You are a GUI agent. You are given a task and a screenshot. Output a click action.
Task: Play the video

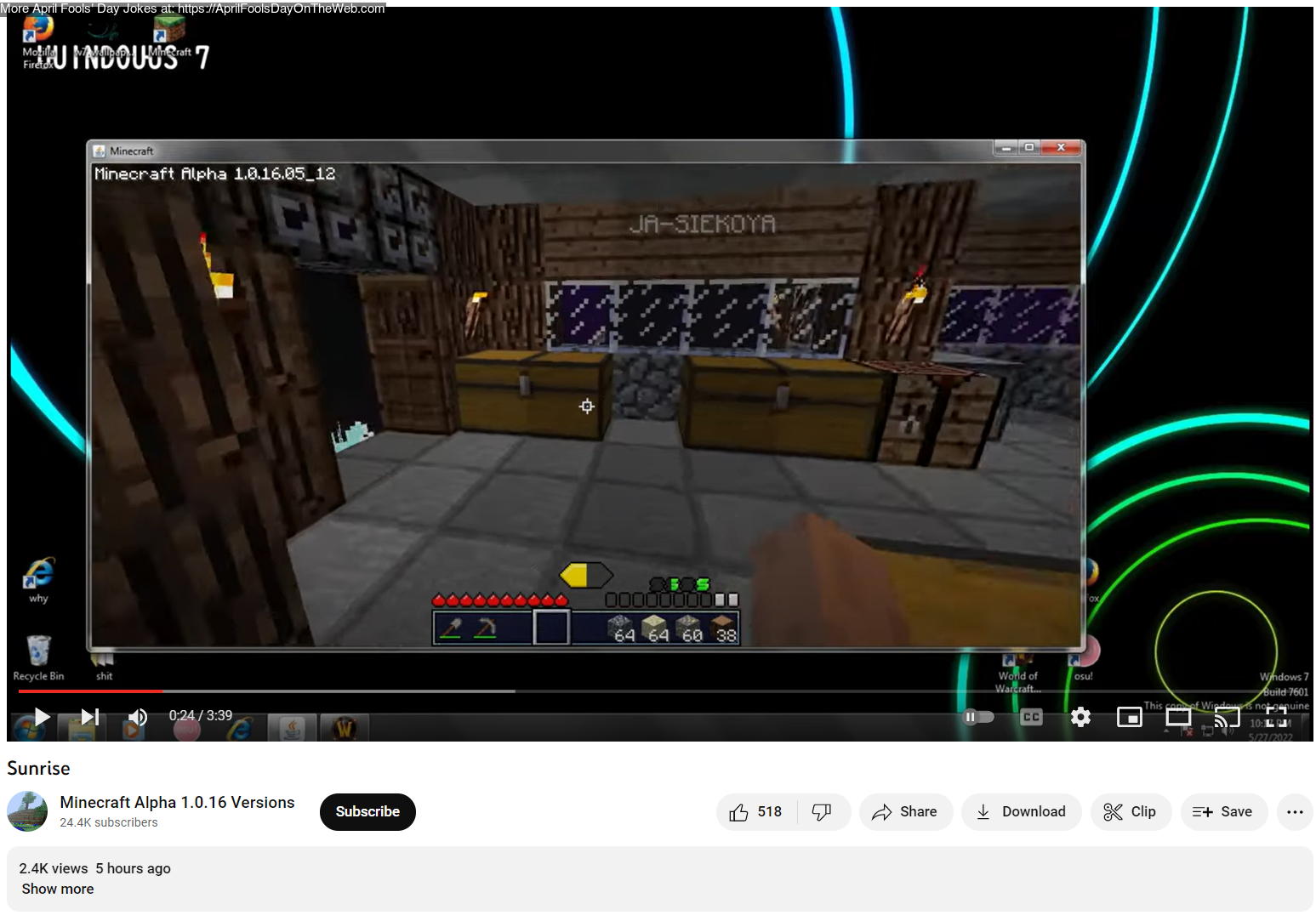[41, 717]
